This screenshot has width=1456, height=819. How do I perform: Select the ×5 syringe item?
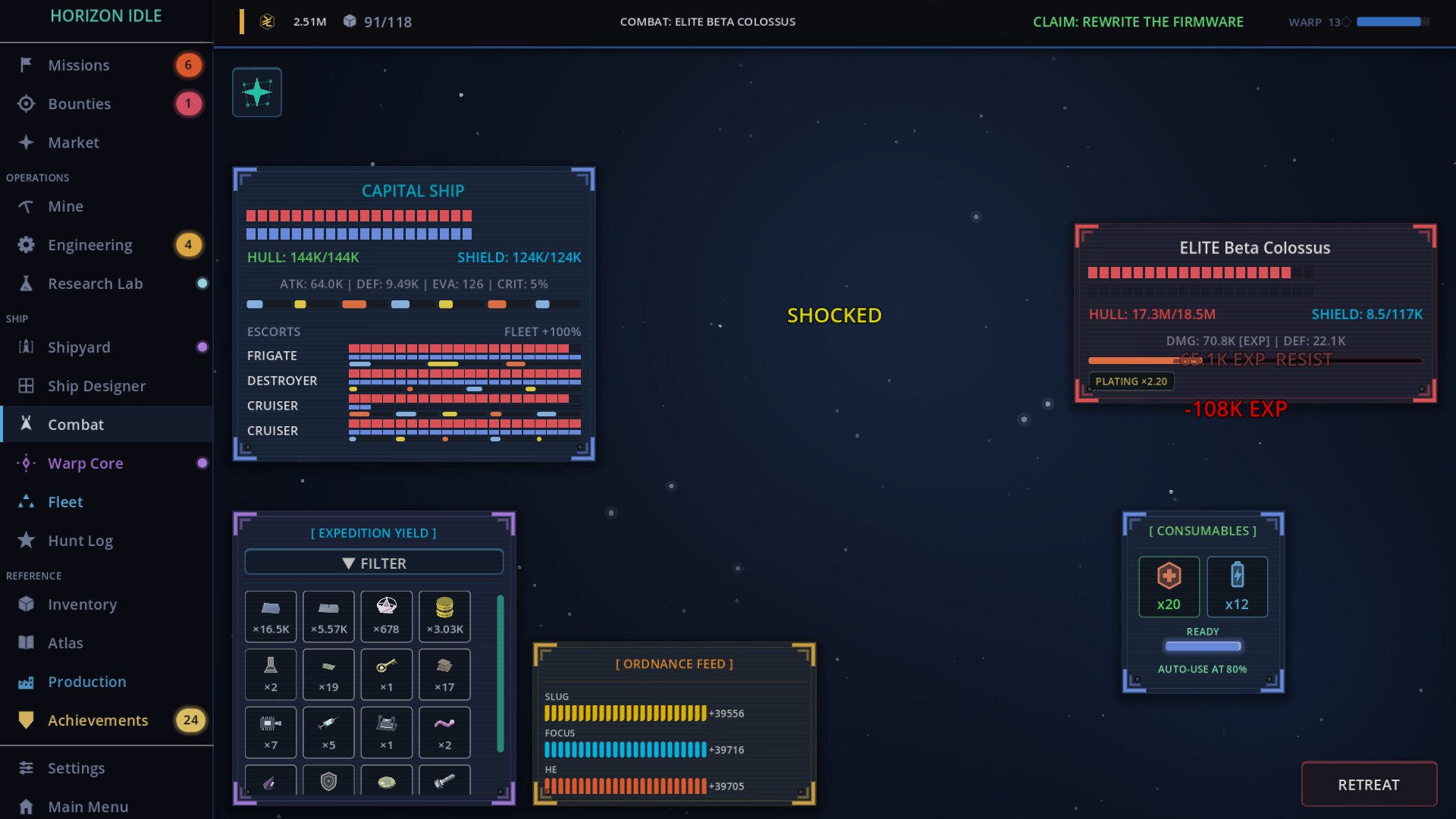pos(328,733)
